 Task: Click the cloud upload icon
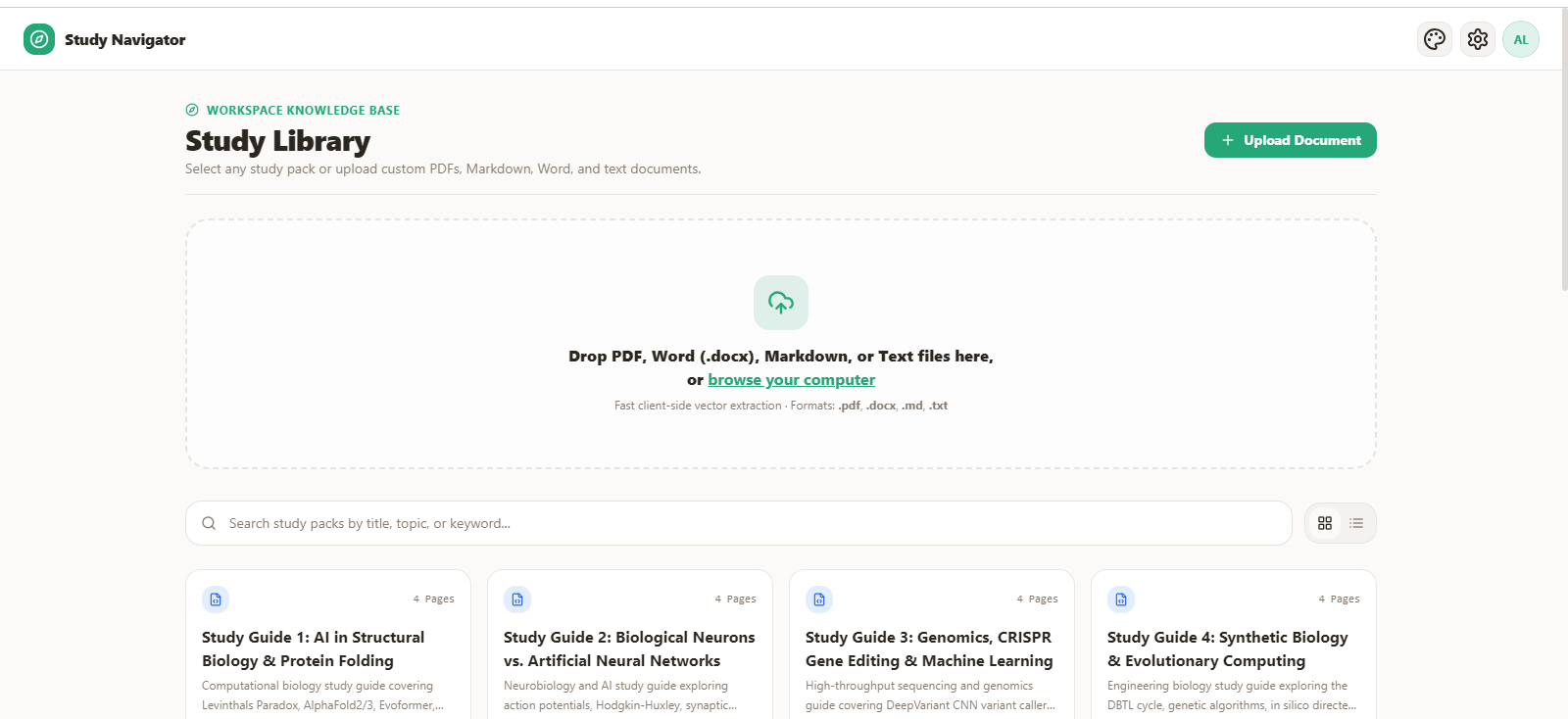781,303
